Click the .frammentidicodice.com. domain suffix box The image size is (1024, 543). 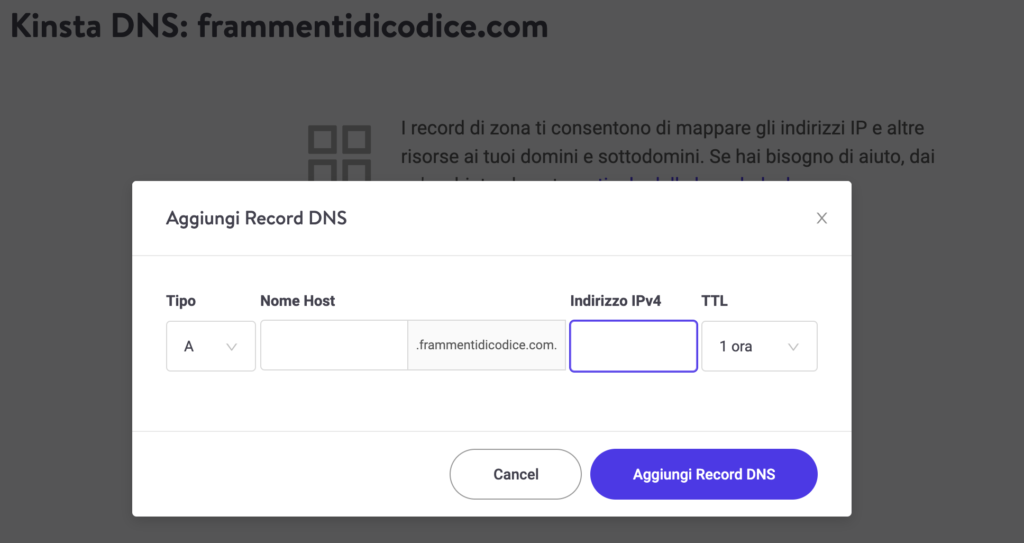tap(487, 346)
